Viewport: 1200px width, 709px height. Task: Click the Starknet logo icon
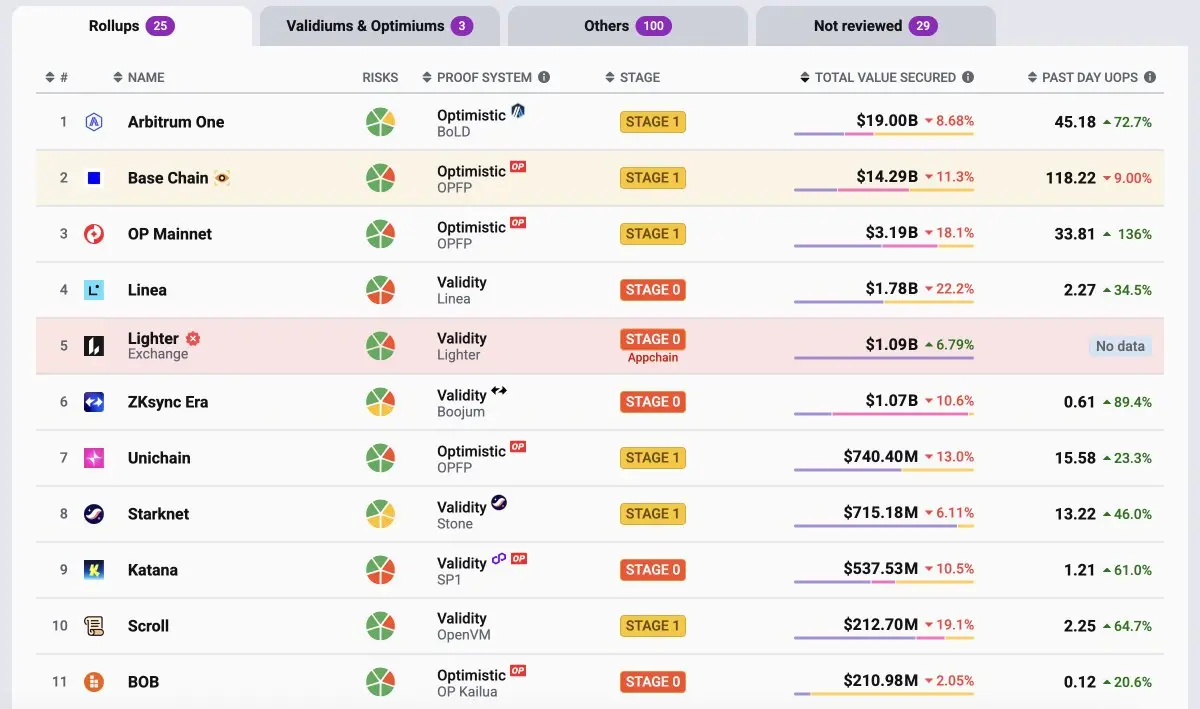point(94,514)
